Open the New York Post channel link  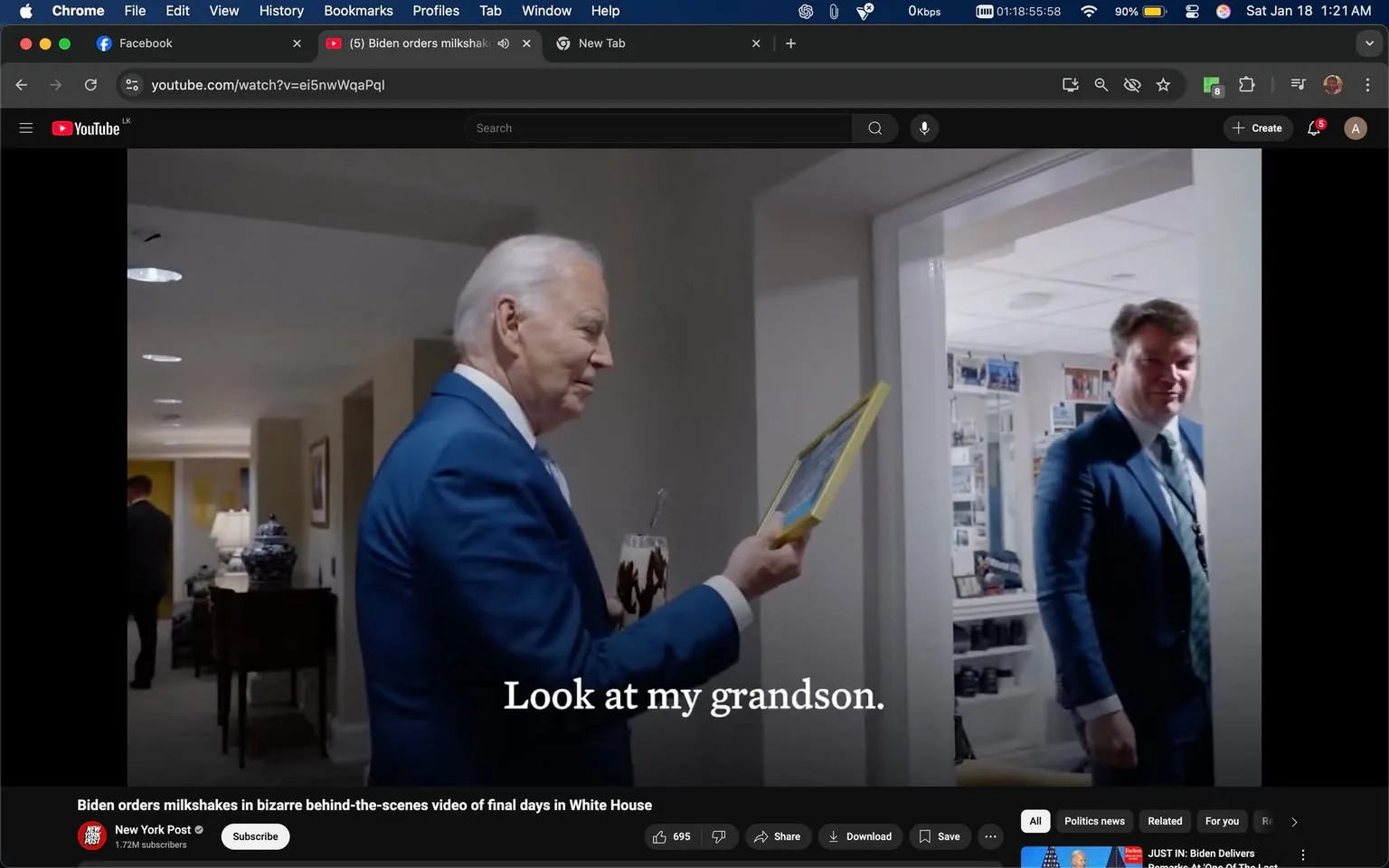coord(153,829)
